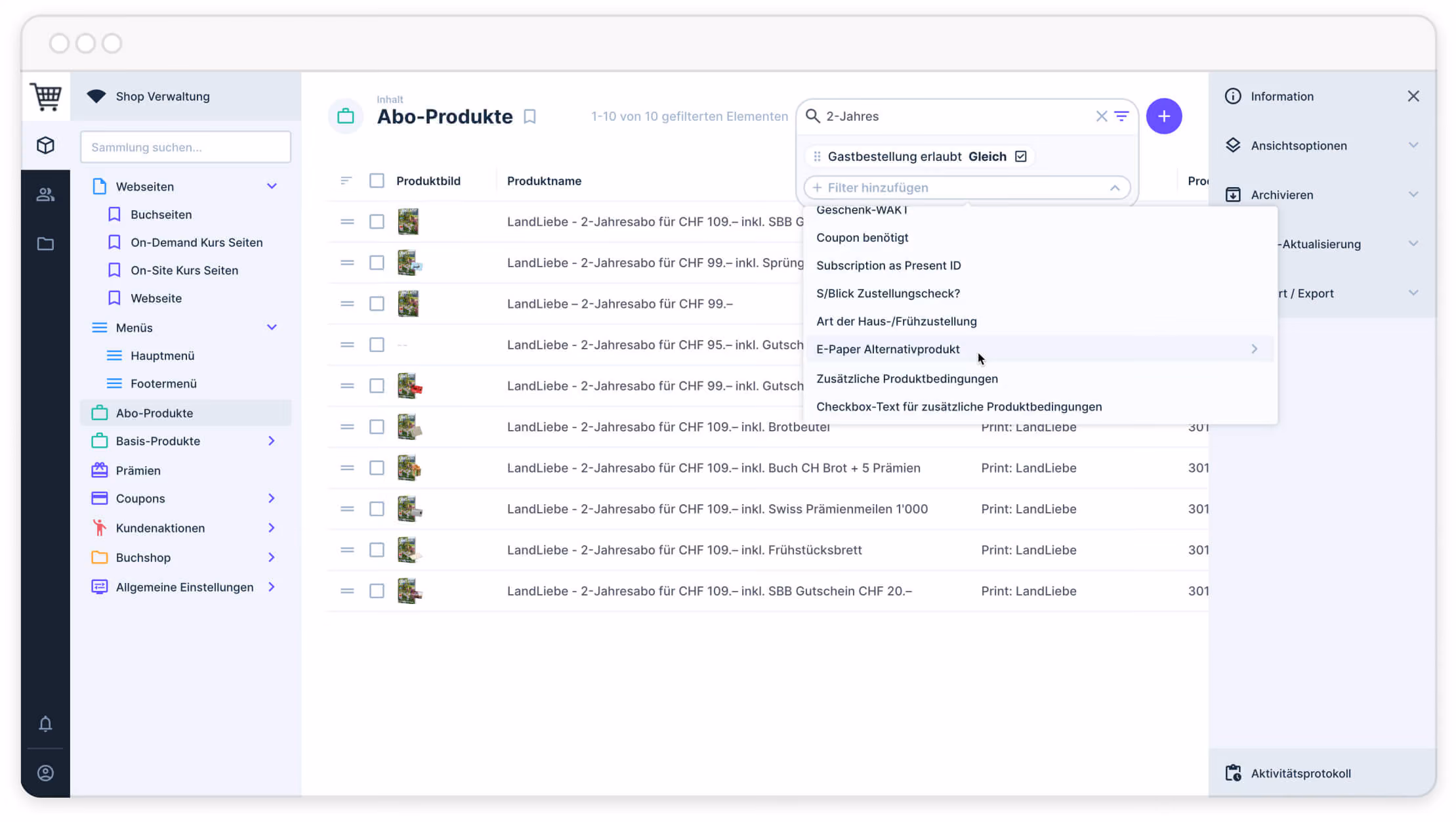Click the Information circle icon

1232,97
